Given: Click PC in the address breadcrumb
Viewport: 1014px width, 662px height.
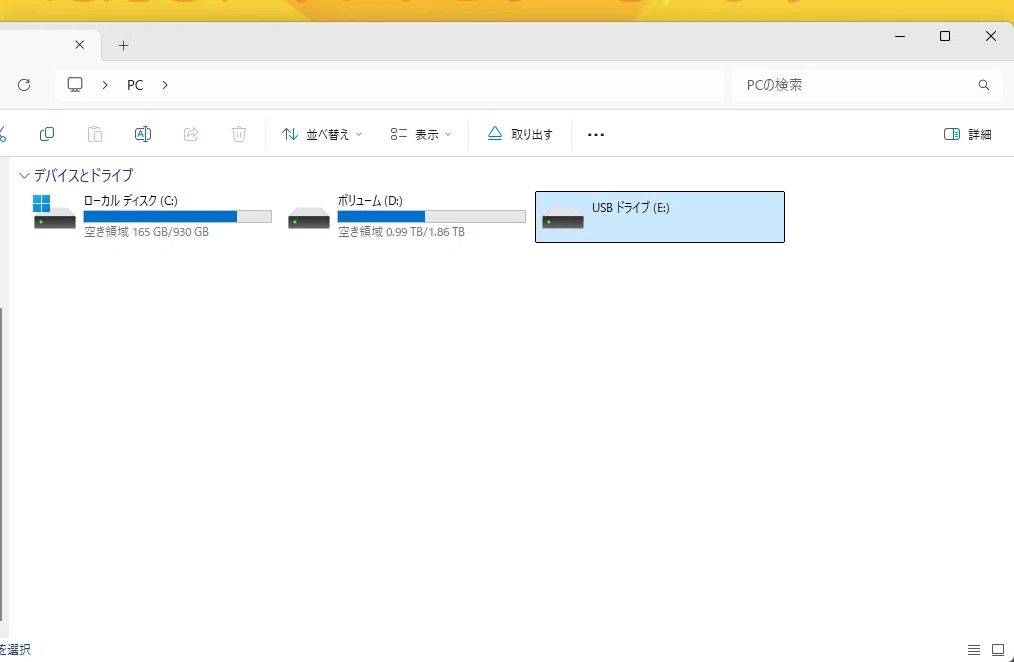Looking at the screenshot, I should [135, 85].
